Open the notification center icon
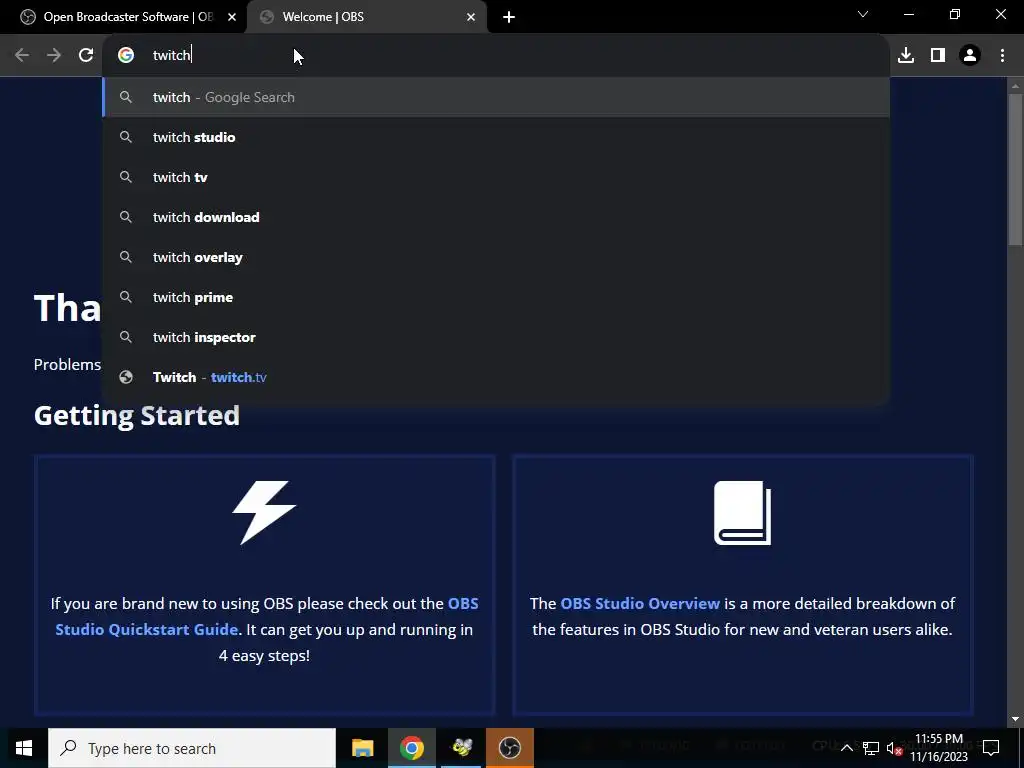1024x768 pixels. tap(991, 748)
